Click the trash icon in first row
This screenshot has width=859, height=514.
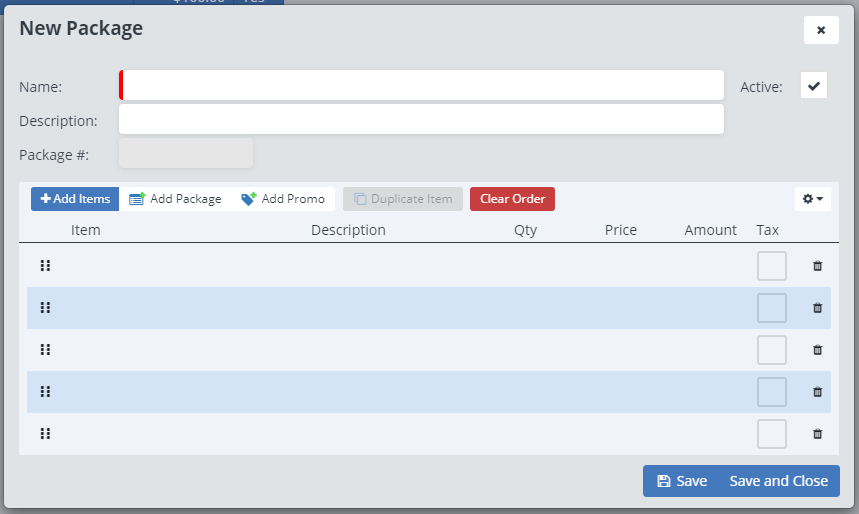817,266
